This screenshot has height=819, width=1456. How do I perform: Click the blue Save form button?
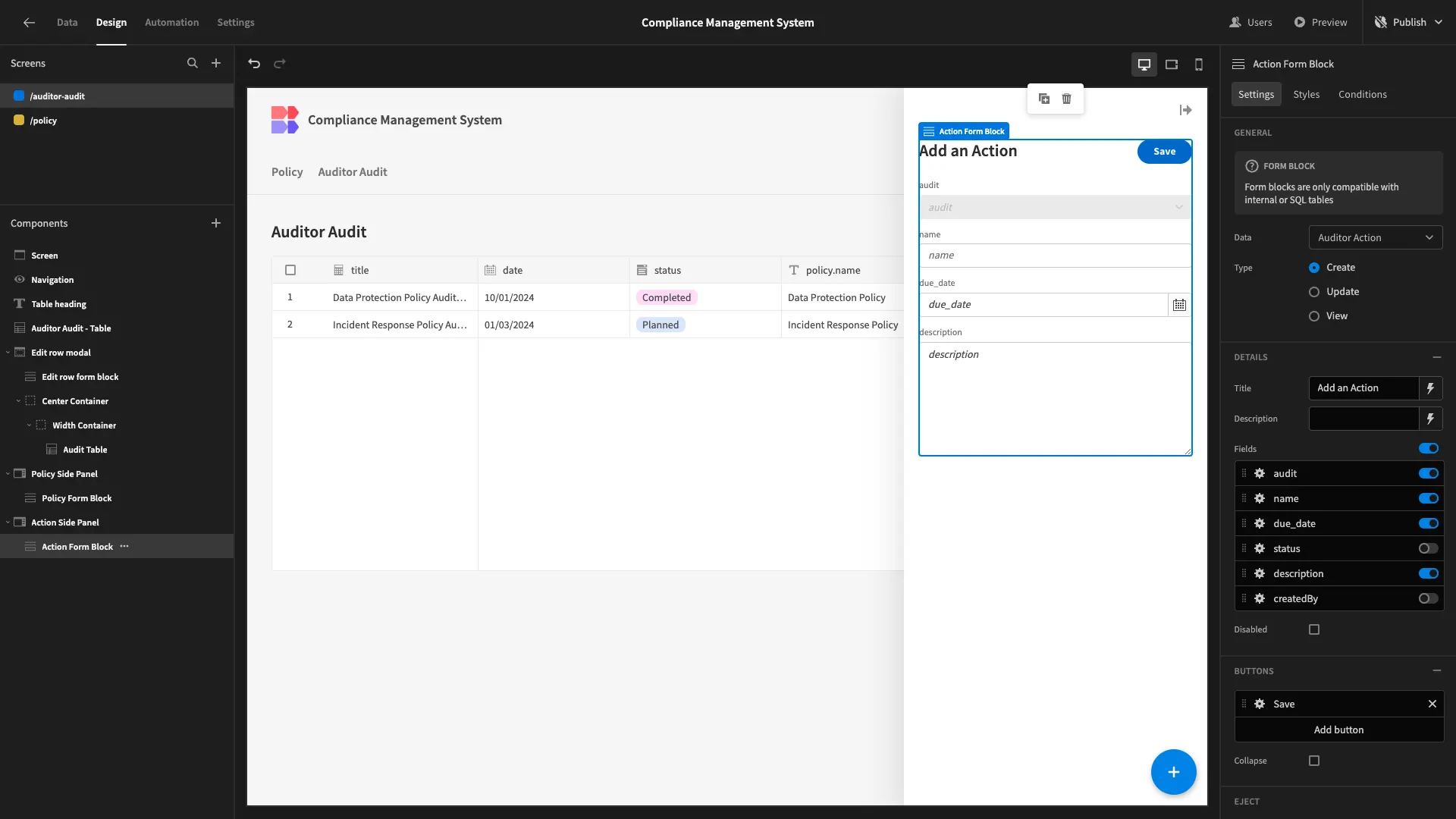[x=1164, y=152]
